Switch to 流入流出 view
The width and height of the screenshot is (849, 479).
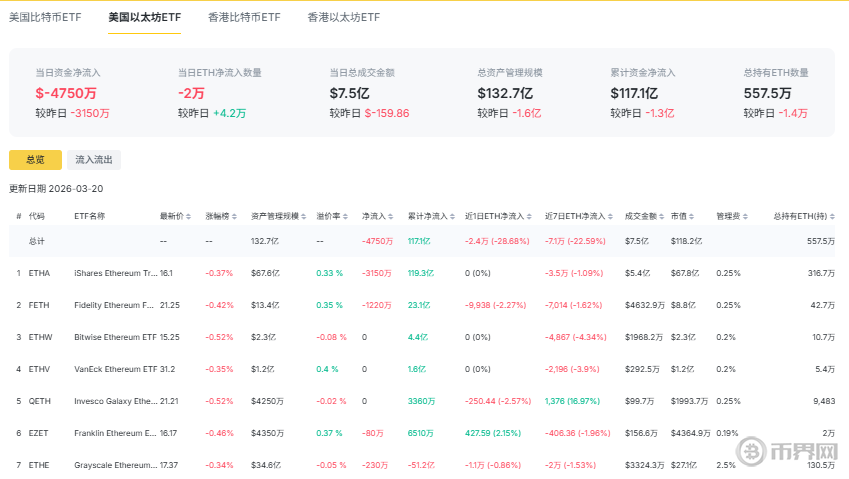click(94, 160)
